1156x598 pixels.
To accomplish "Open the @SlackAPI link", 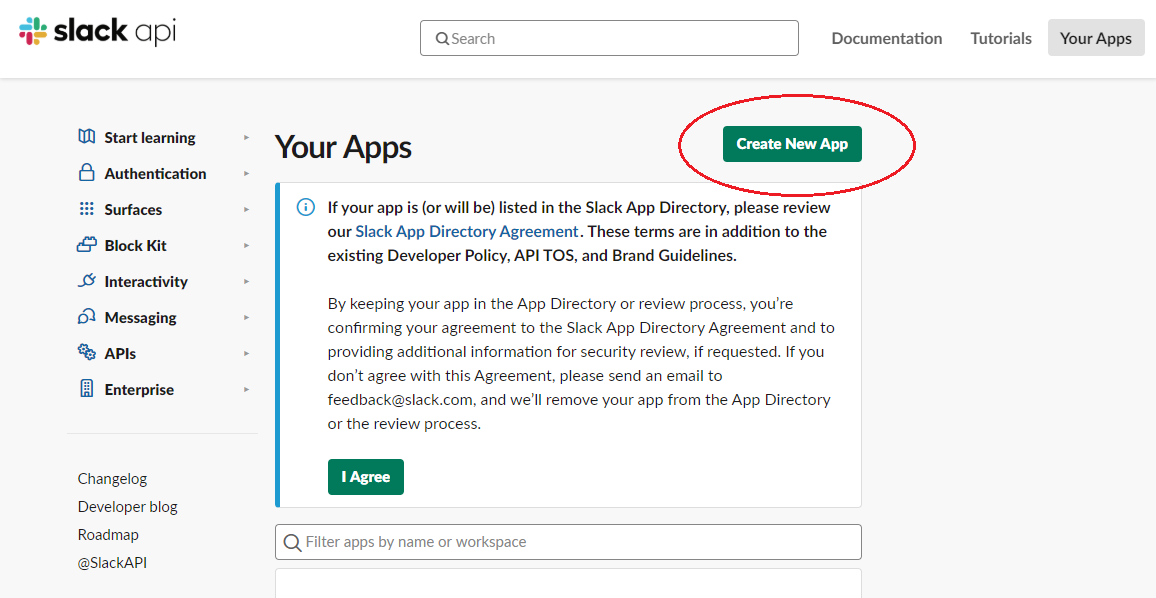I will [x=112, y=563].
